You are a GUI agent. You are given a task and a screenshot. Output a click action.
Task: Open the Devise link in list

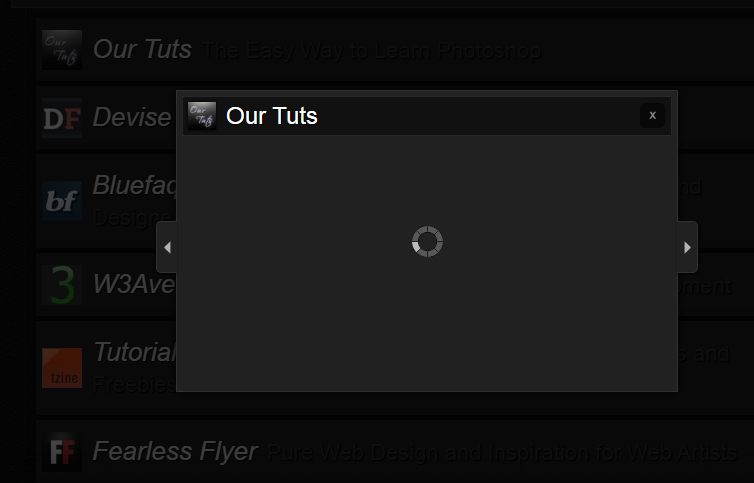[x=132, y=117]
